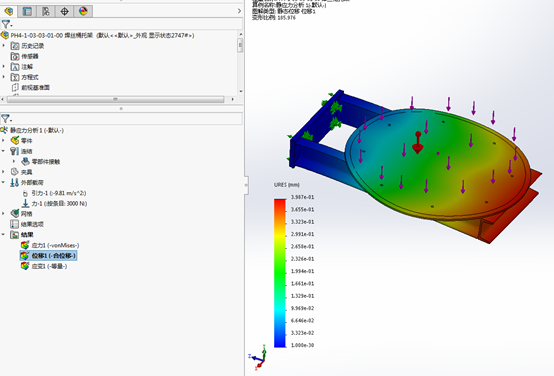
Task: Expand the 注解 annotations node
Action: pyautogui.click(x=4, y=66)
